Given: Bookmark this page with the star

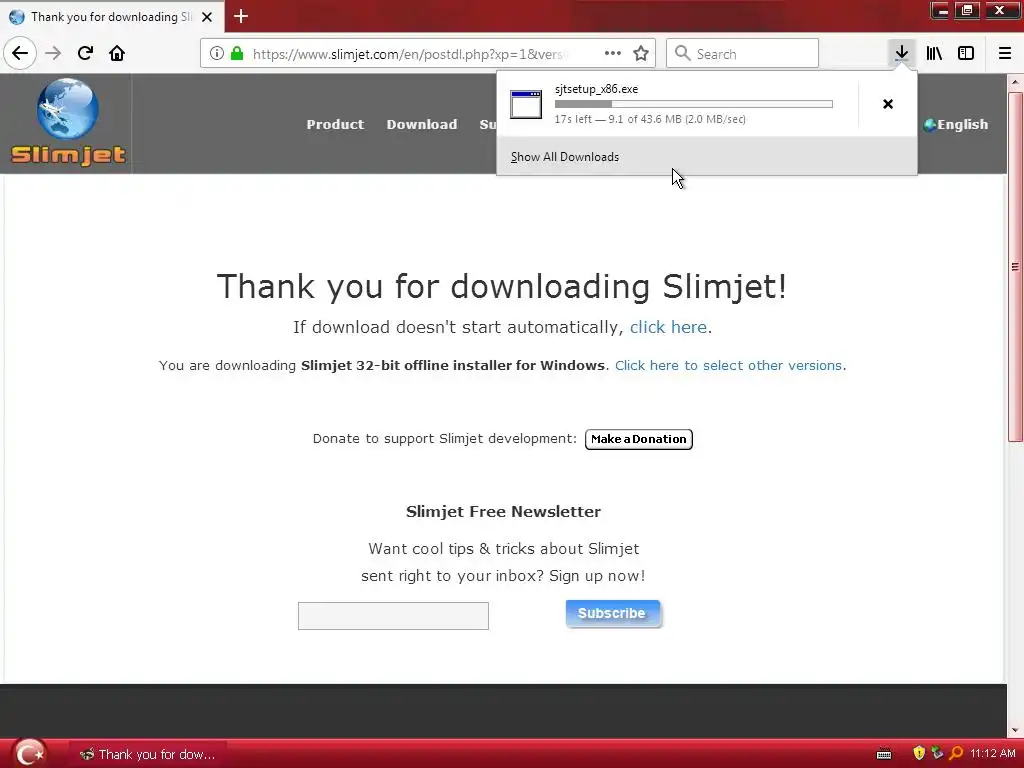Looking at the screenshot, I should (641, 53).
